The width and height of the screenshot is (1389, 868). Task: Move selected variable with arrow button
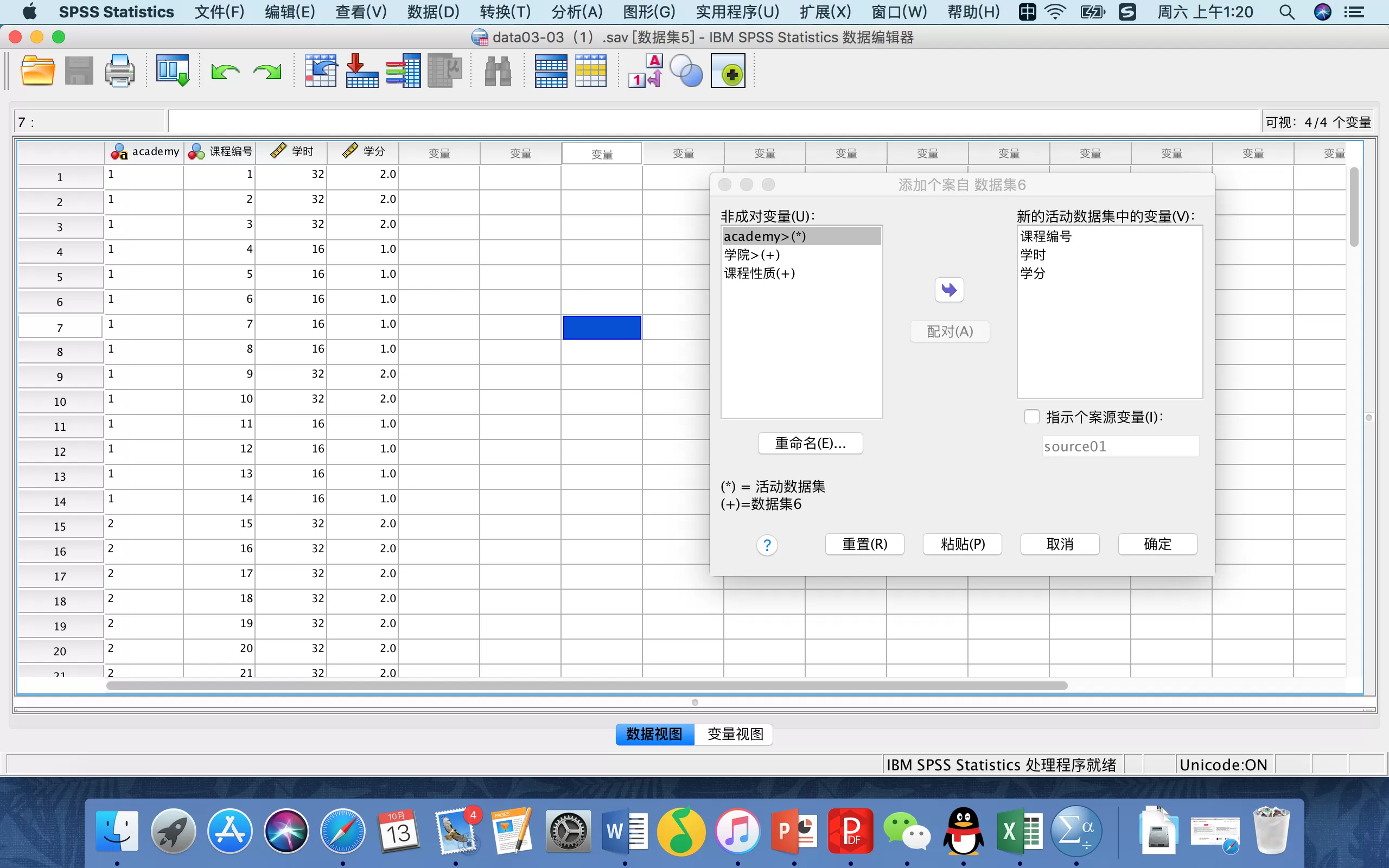[x=950, y=290]
